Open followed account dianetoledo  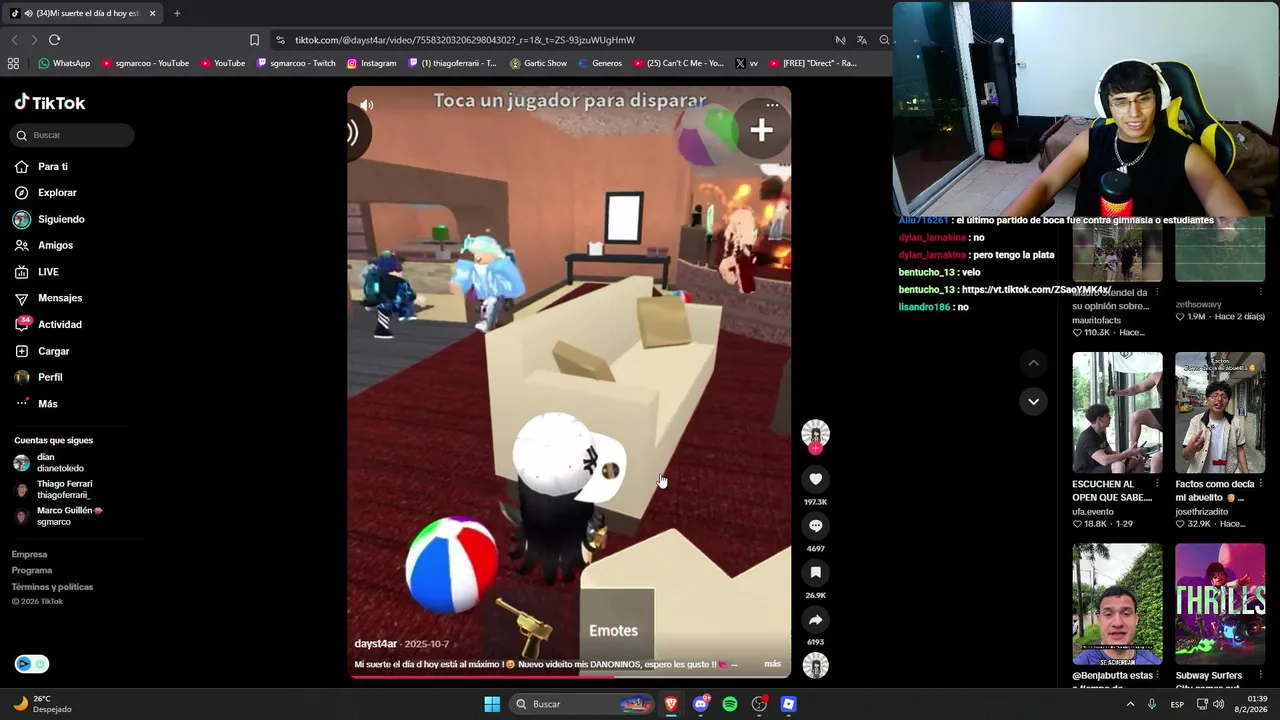(x=50, y=463)
